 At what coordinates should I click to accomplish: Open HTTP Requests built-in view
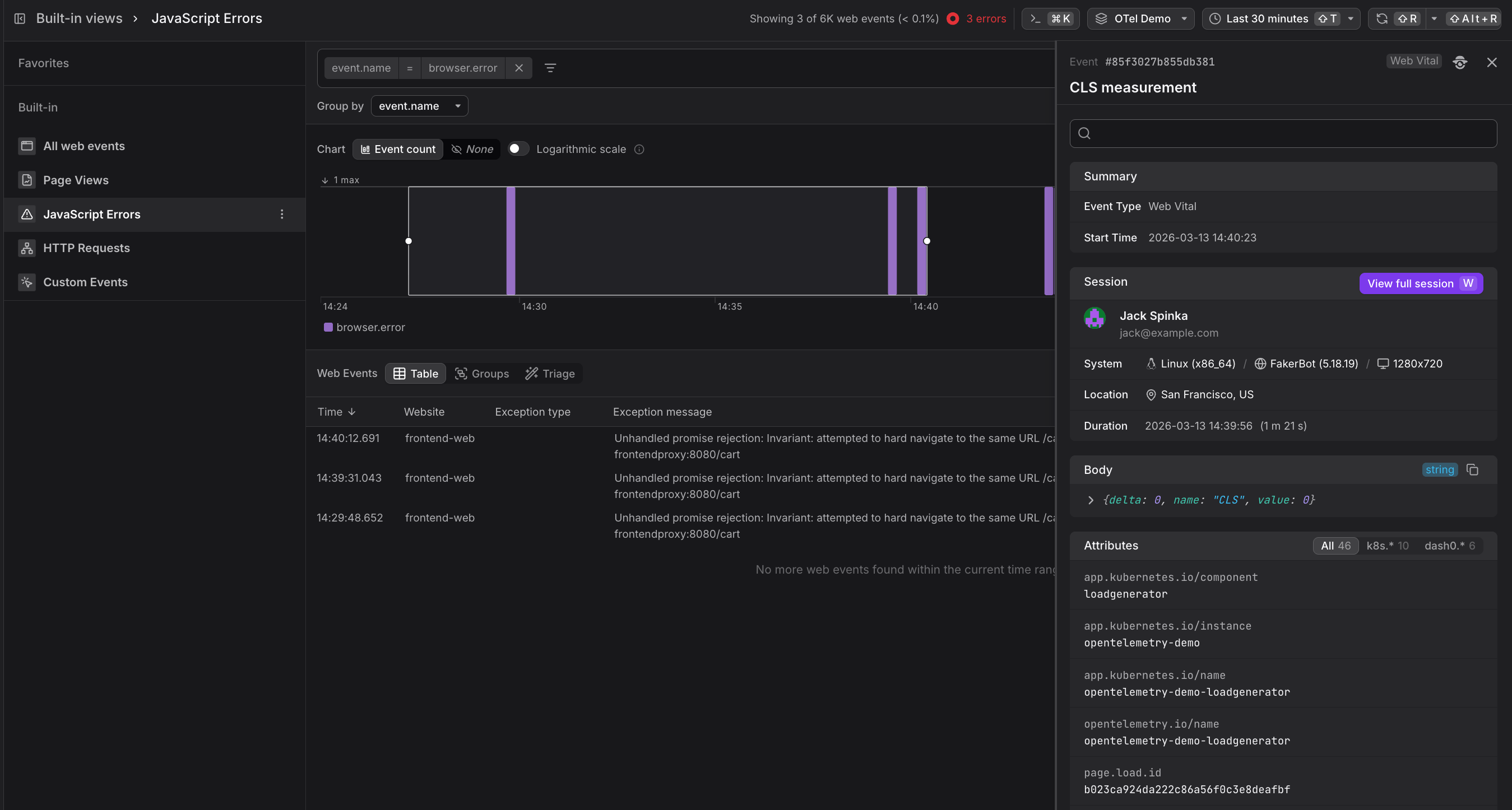coord(86,248)
